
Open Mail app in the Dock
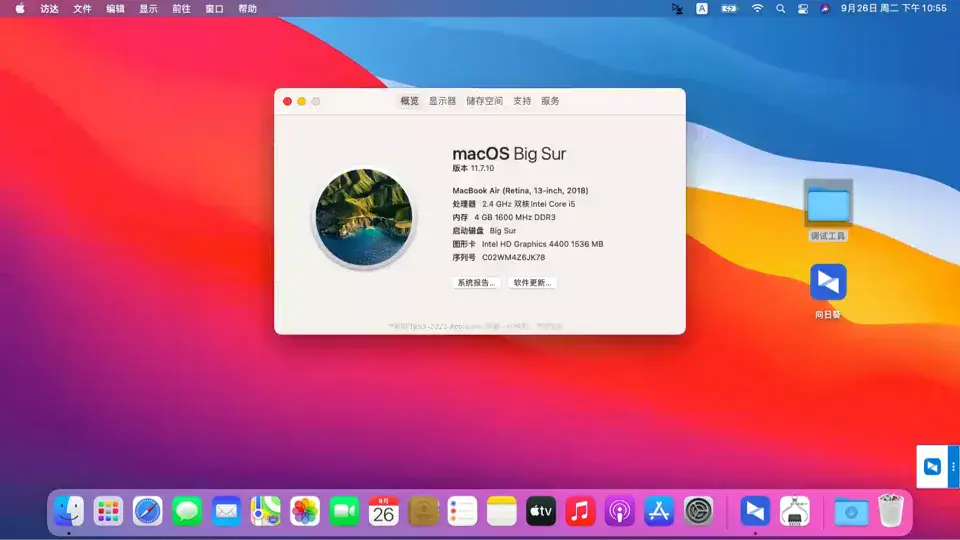tap(226, 511)
